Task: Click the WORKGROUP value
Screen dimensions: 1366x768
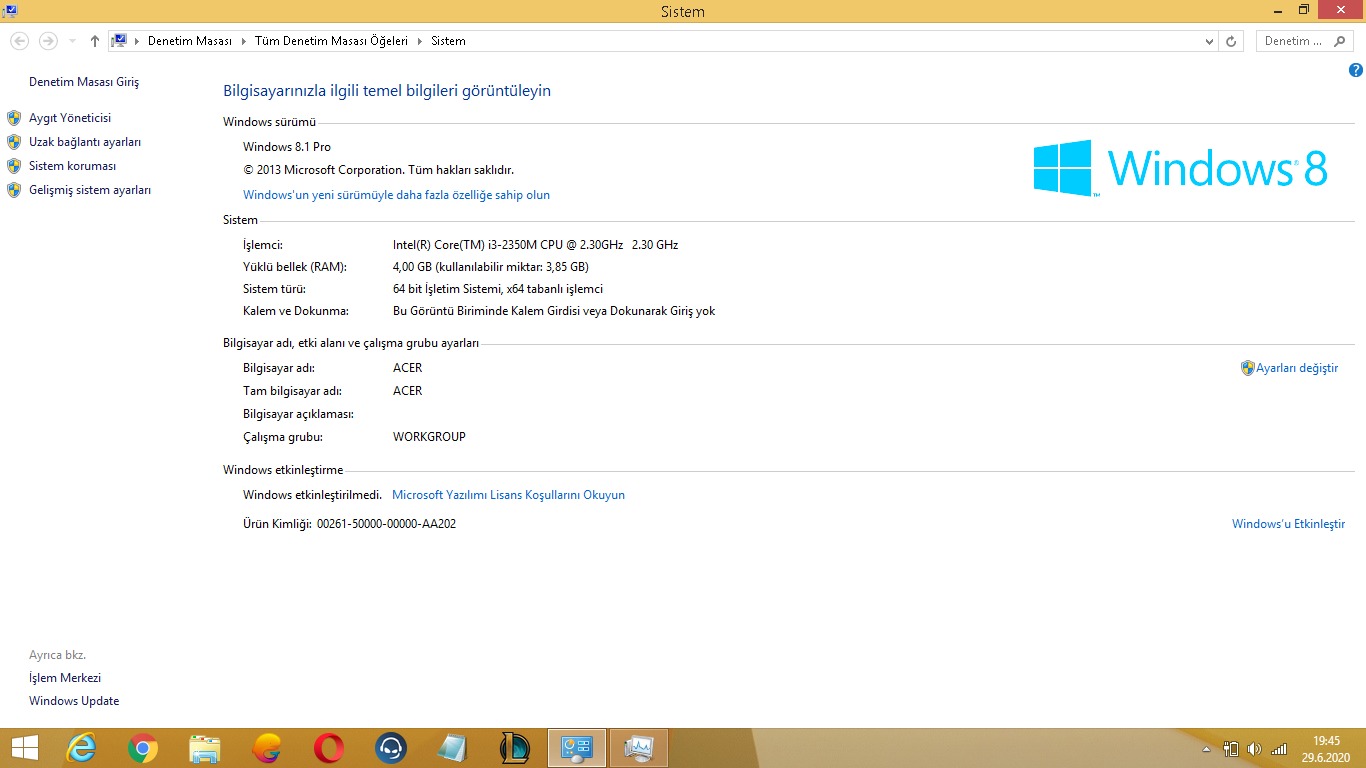Action: click(x=429, y=437)
